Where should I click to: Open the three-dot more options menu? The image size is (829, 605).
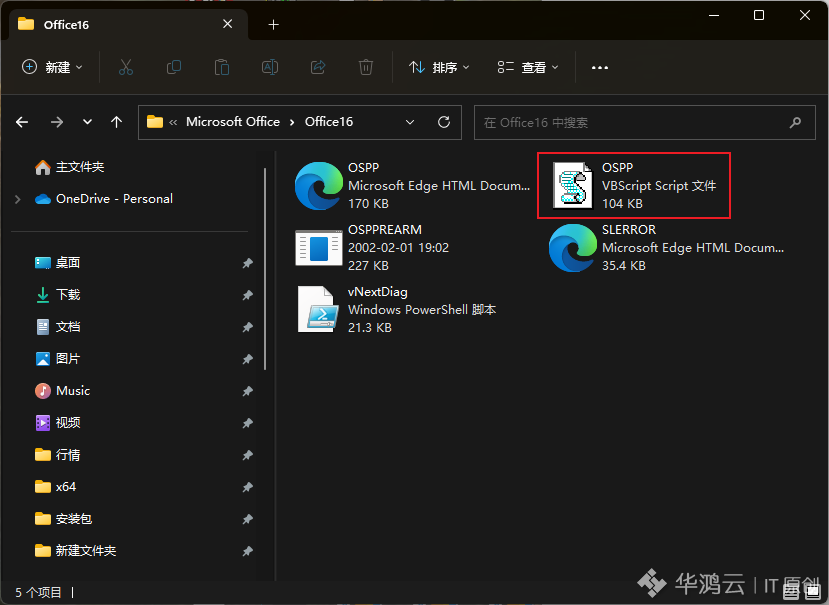coord(600,68)
